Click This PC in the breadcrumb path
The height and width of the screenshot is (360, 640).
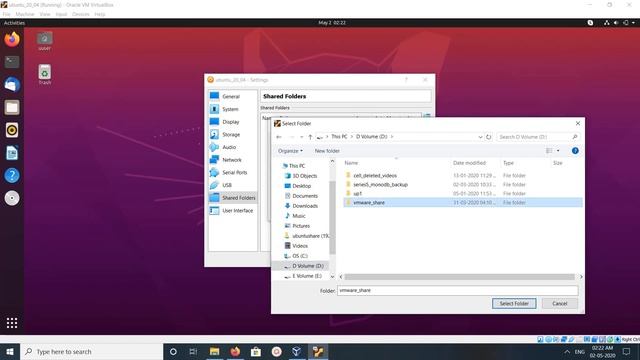[x=339, y=137]
